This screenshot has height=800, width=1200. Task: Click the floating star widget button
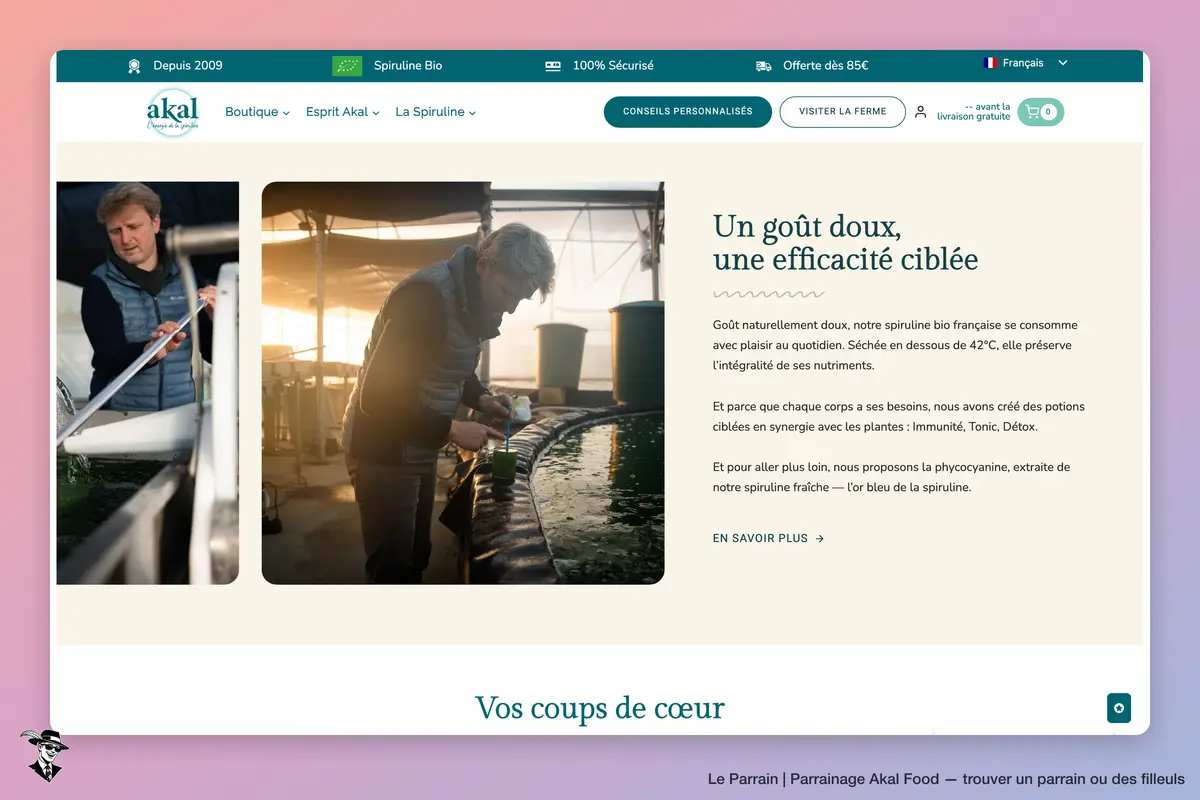click(1119, 708)
